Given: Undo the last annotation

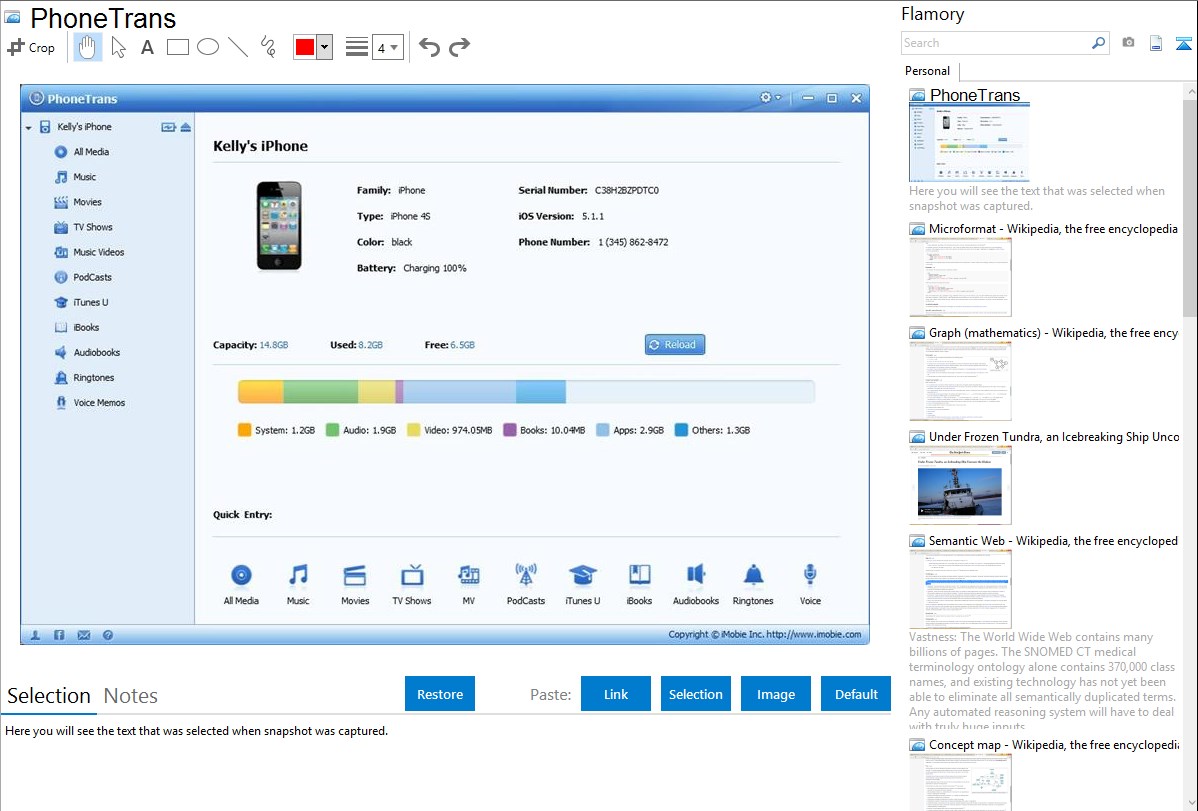Looking at the screenshot, I should coord(429,47).
